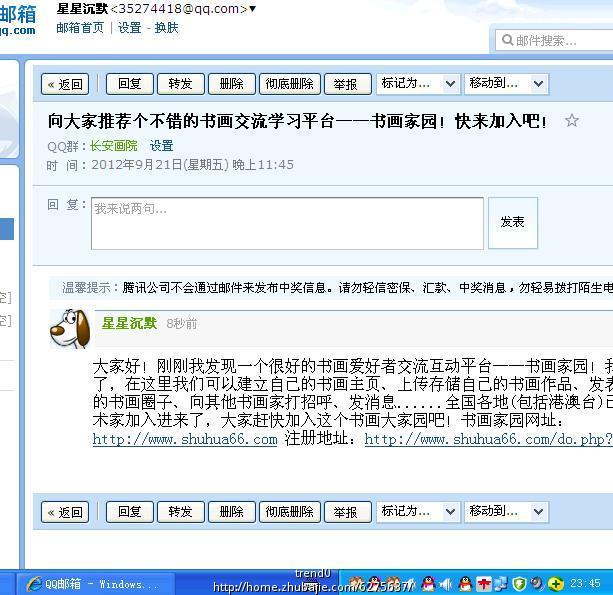The height and width of the screenshot is (595, 613).
Task: Open account dropdown arrow beside the email address
Action: [x=253, y=9]
